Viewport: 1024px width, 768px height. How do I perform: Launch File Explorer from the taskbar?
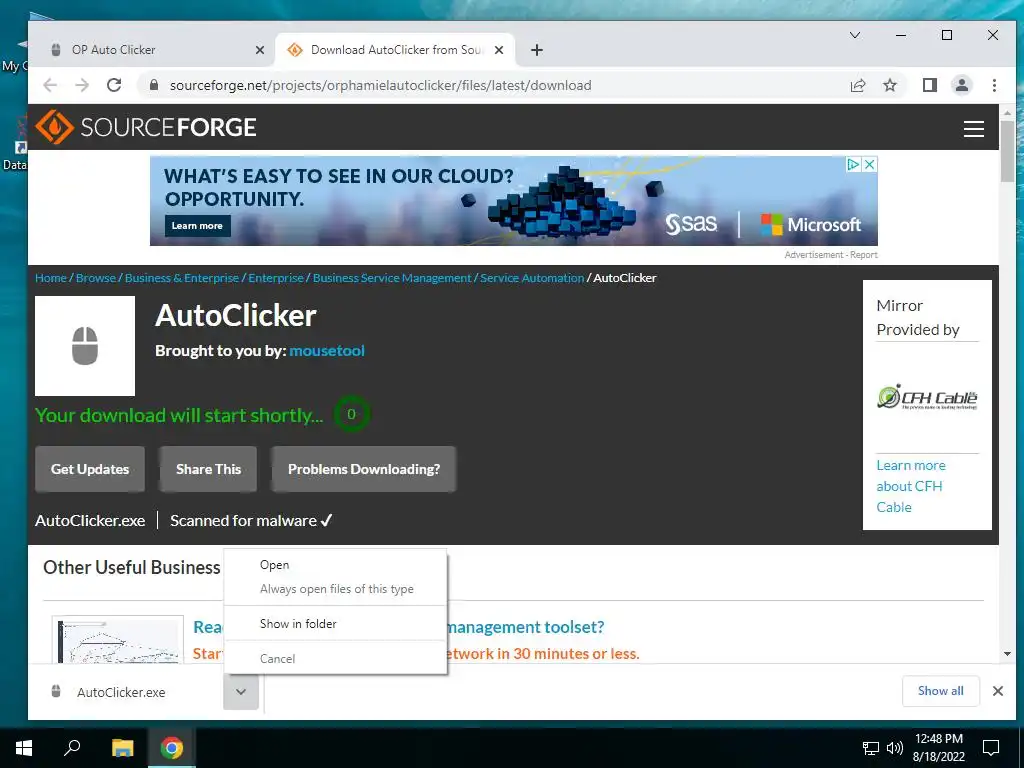[122, 748]
